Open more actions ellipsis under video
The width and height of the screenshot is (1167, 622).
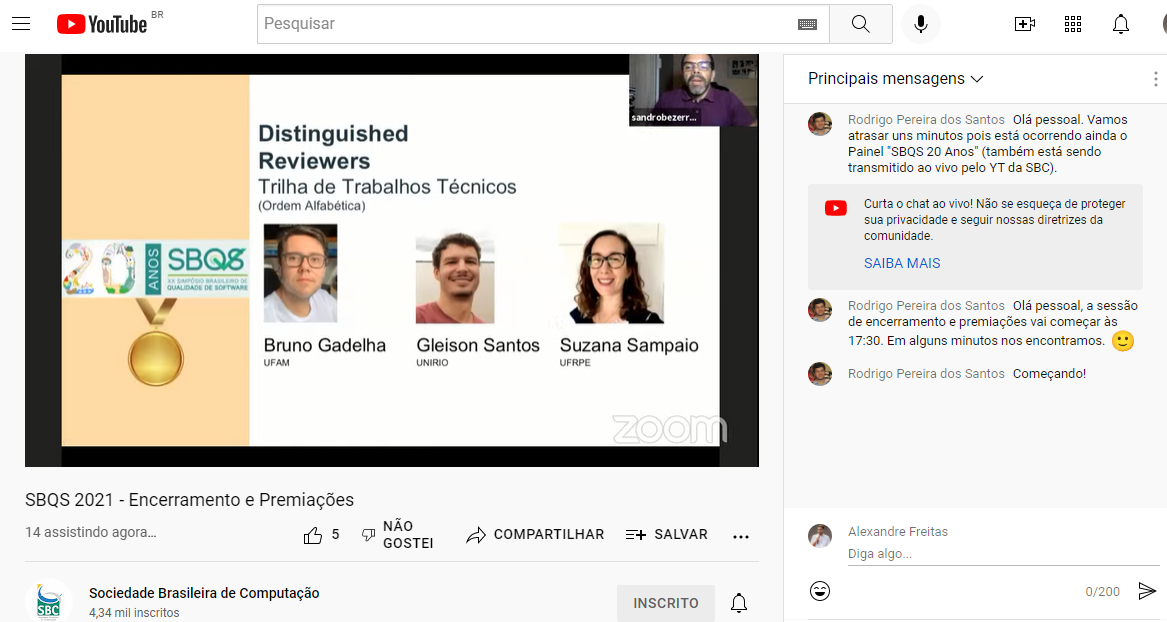tap(741, 536)
